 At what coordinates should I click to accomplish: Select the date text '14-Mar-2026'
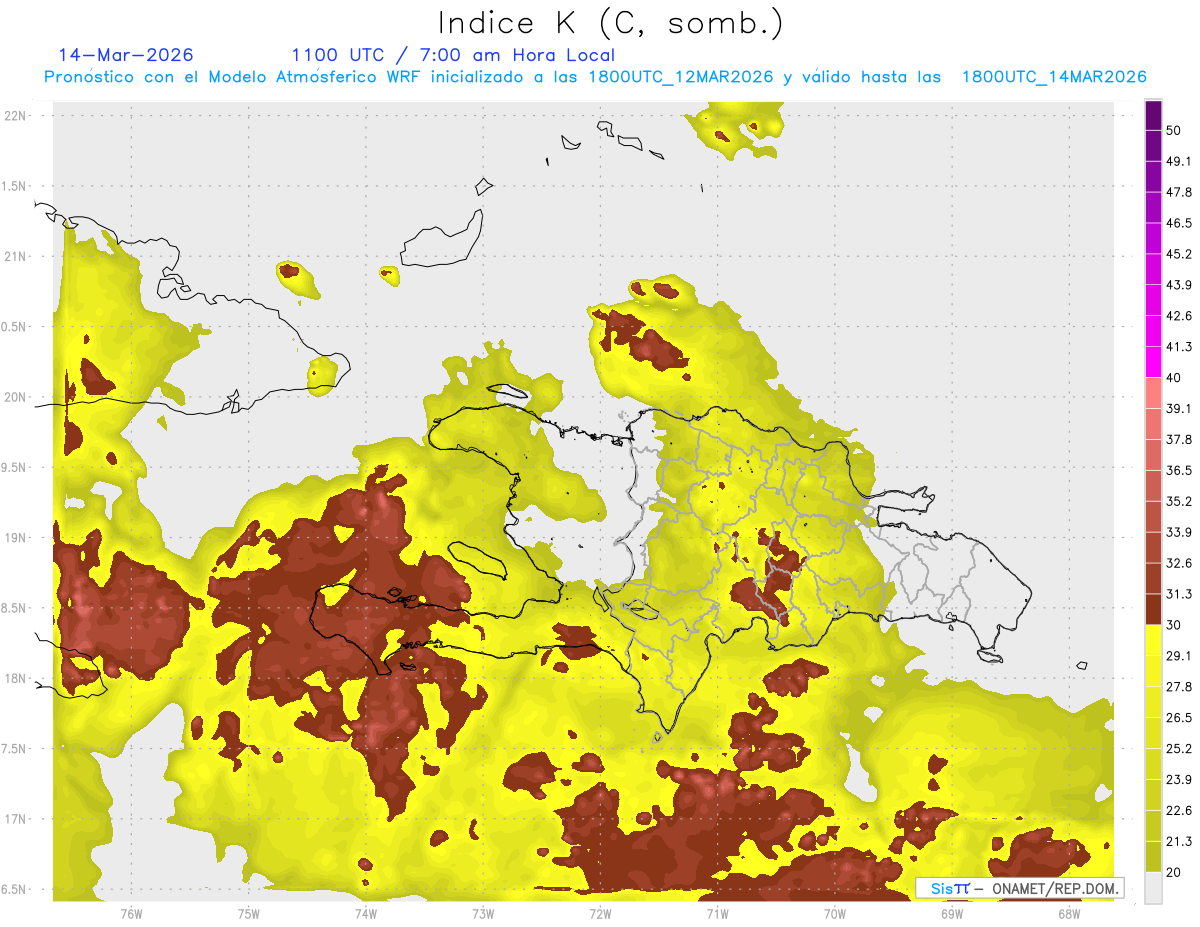(x=126, y=55)
